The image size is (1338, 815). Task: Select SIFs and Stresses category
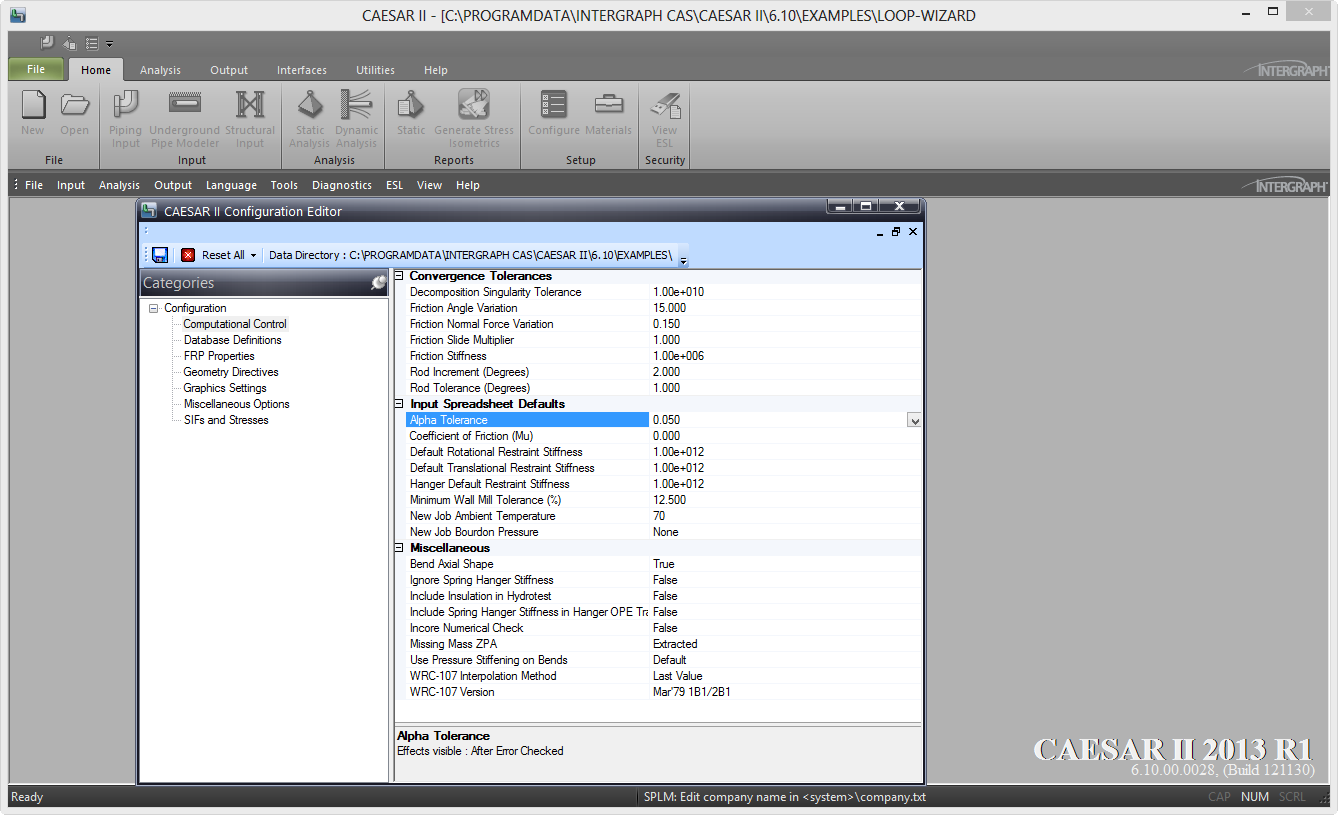click(226, 420)
